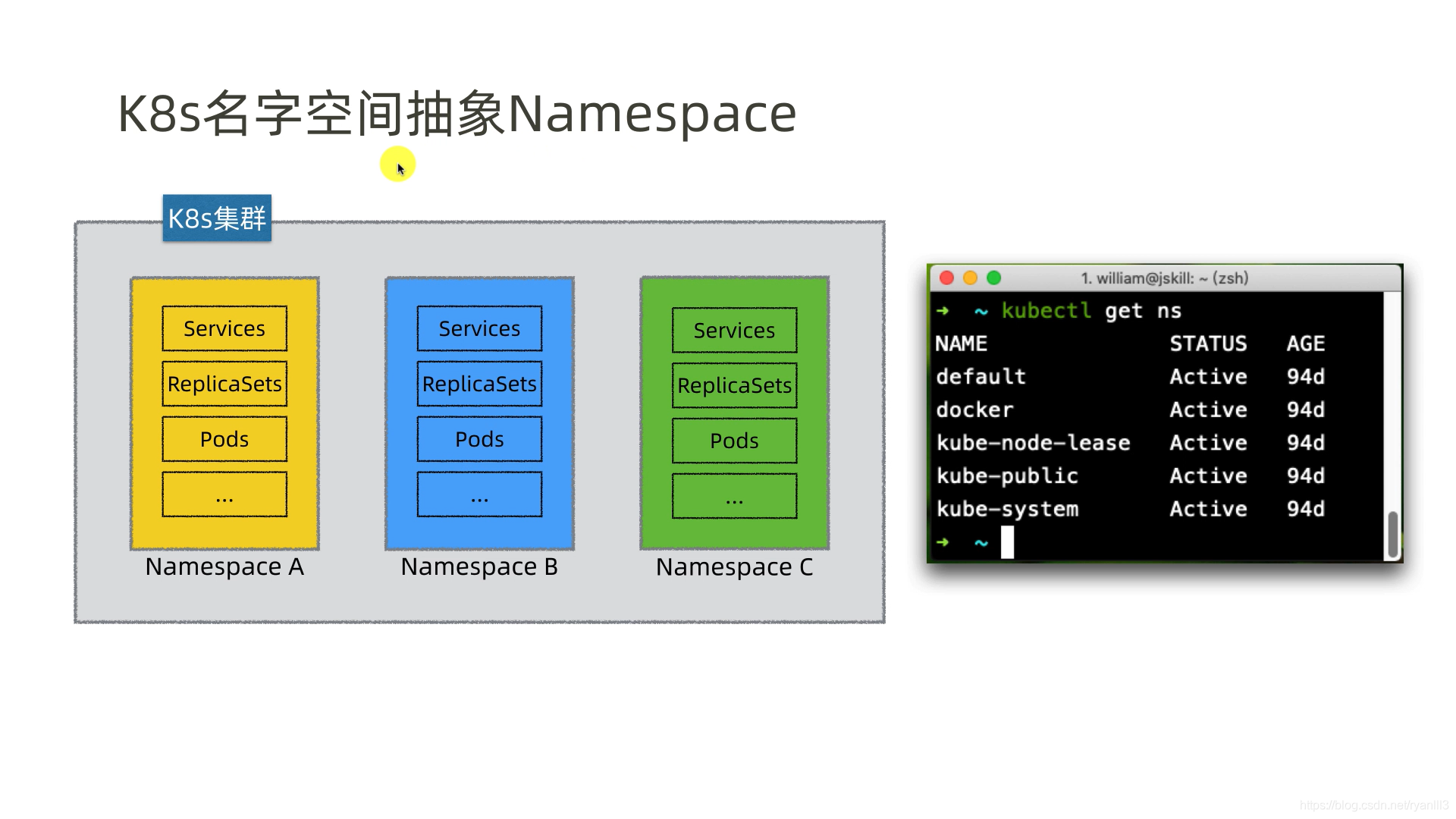Click the 'Namespace C' caption
The width and height of the screenshot is (1456, 819).
(x=734, y=567)
